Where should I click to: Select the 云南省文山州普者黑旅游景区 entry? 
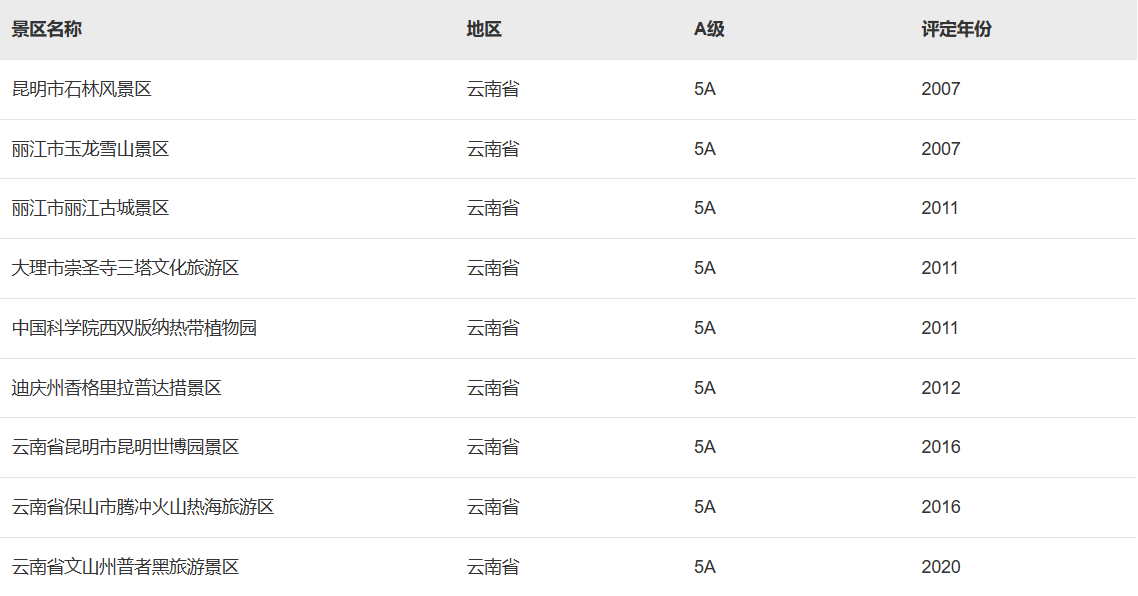tap(126, 567)
